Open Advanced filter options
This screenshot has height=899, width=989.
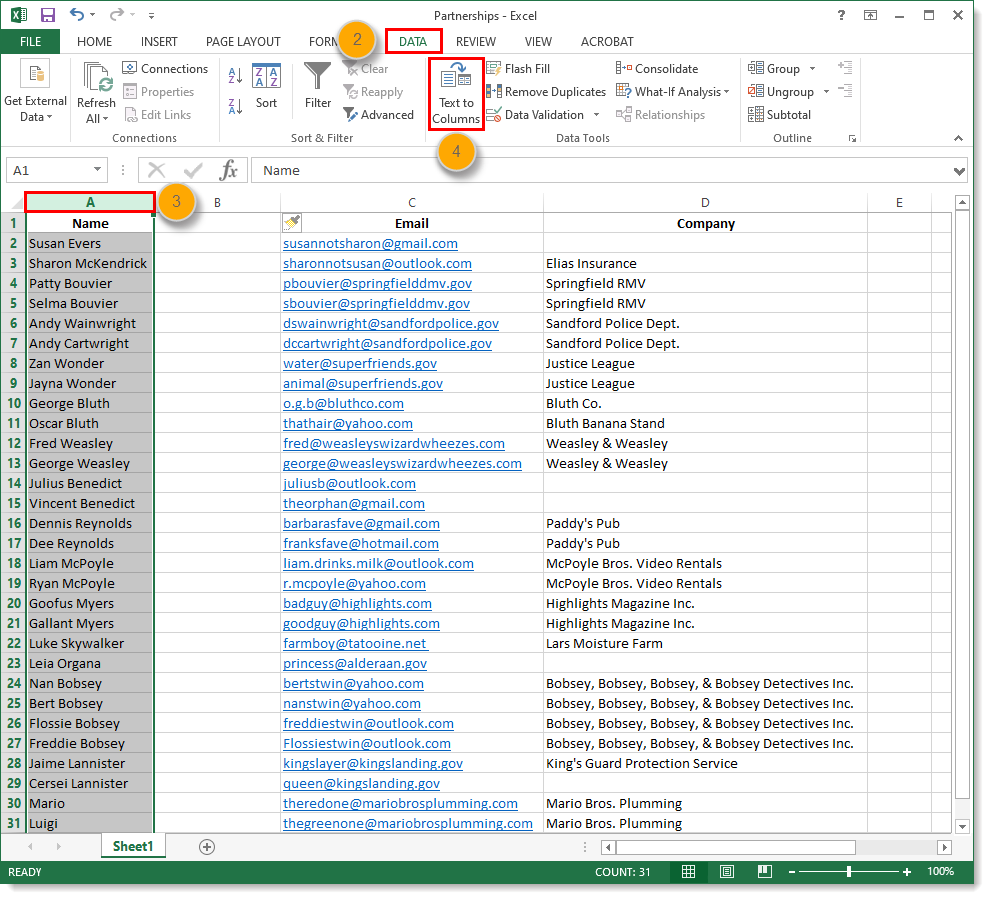click(378, 115)
